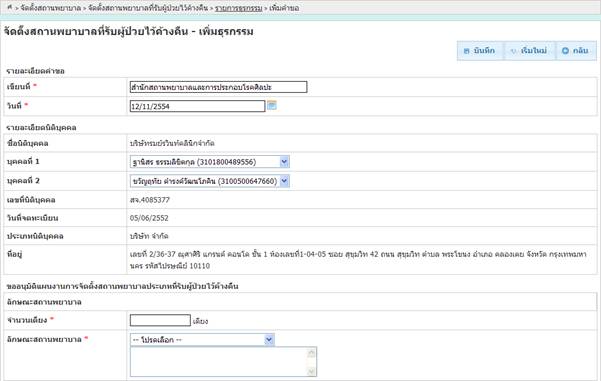The height and width of the screenshot is (381, 601).
Task: Open the ลักษณะสถานพยาบาล โปรดเลือก dropdown
Action: click(x=202, y=340)
